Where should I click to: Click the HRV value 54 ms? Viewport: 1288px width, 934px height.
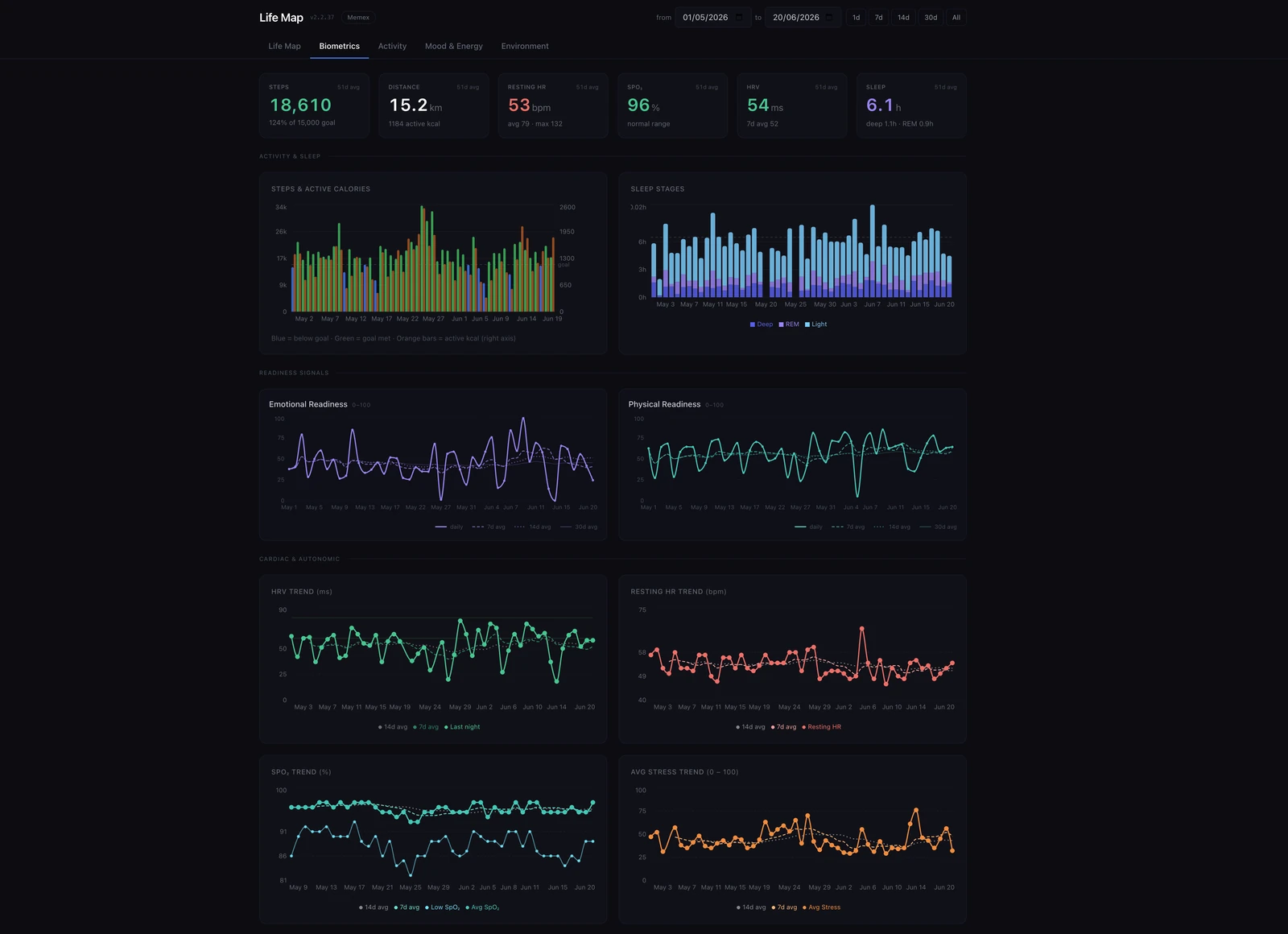(765, 105)
